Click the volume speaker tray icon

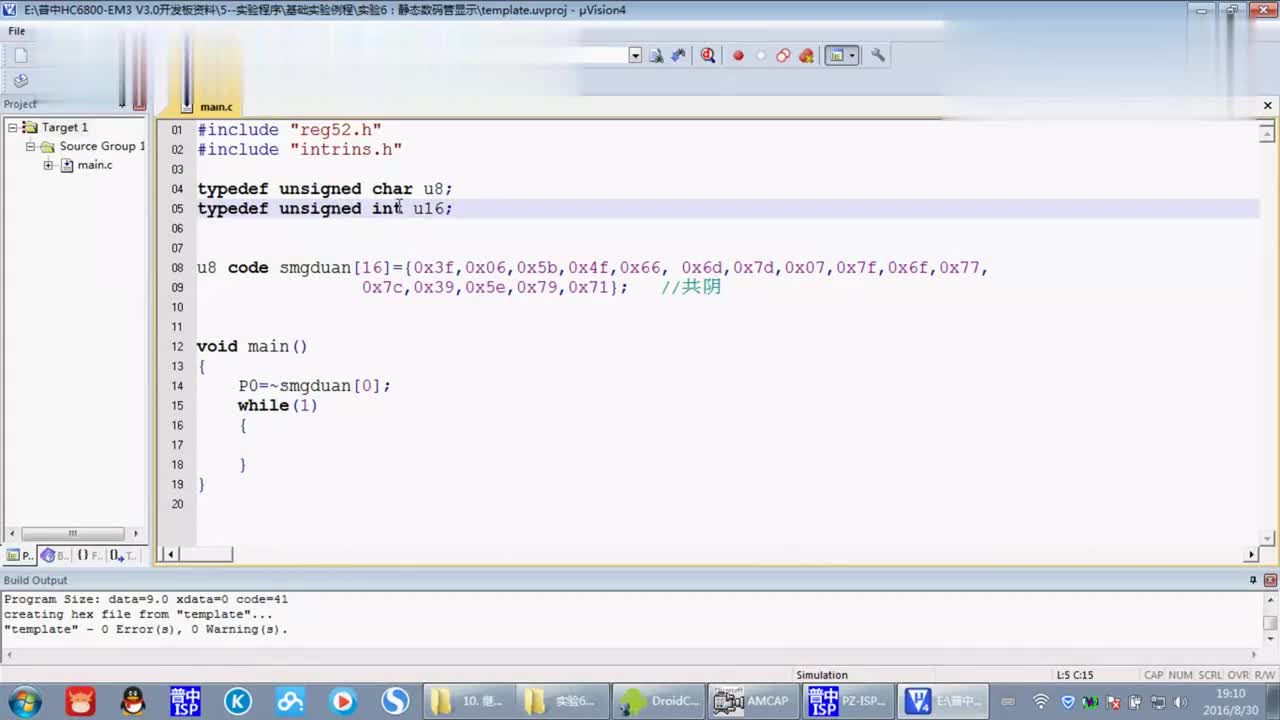(x=1180, y=702)
